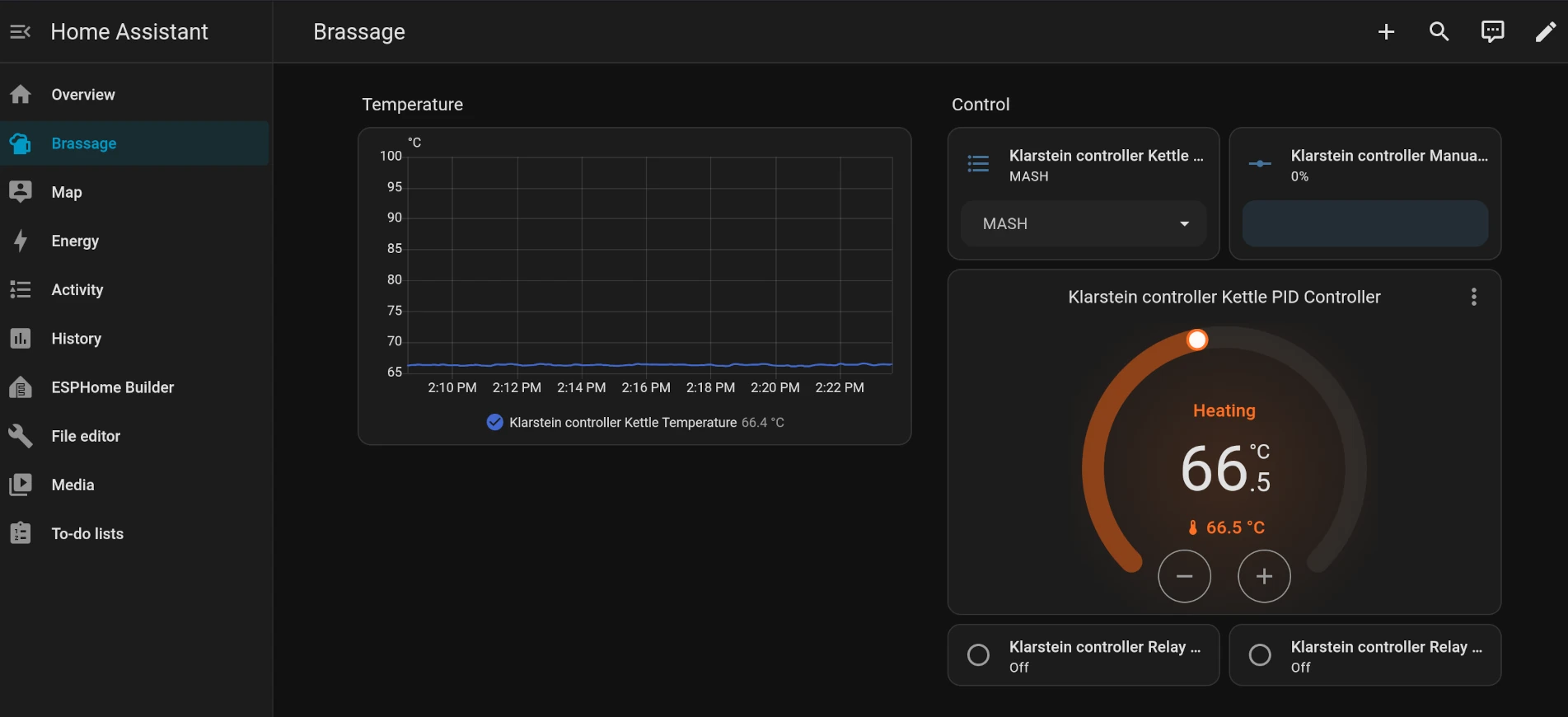
Task: Click the Heating status label
Action: [1224, 410]
